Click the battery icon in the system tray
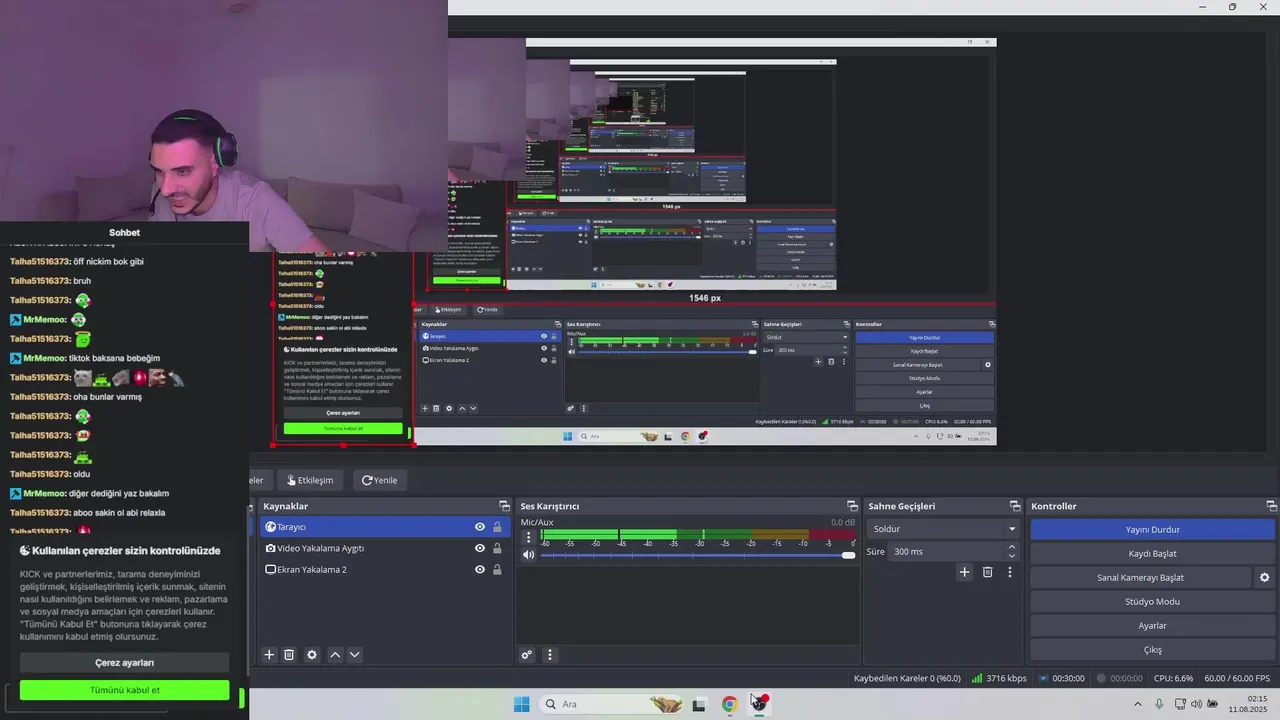Image resolution: width=1280 pixels, height=720 pixels. 1212,704
